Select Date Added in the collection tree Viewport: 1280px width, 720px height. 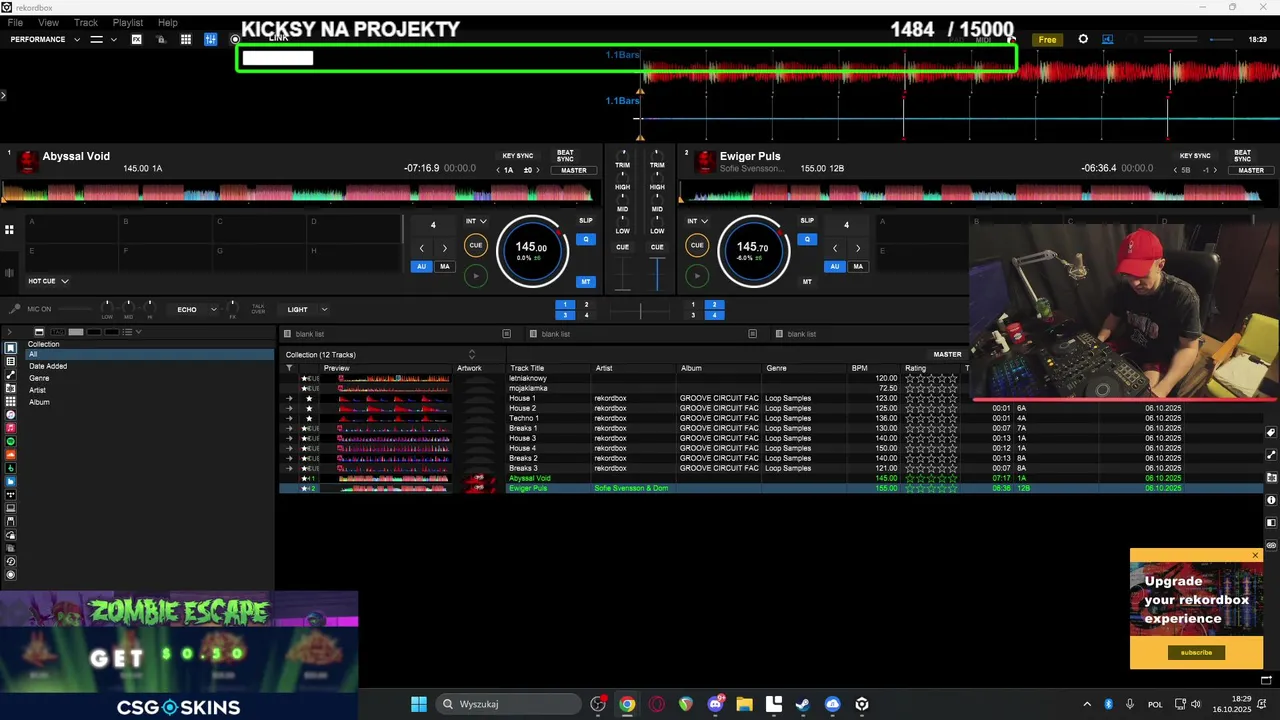click(48, 366)
